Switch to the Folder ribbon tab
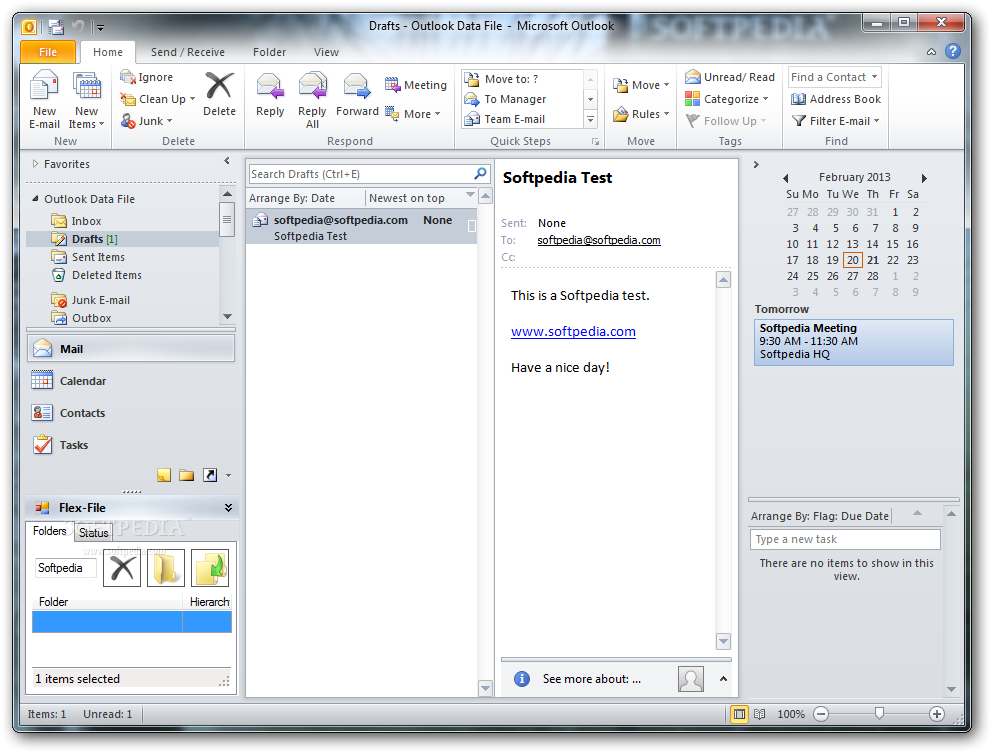 [x=270, y=52]
